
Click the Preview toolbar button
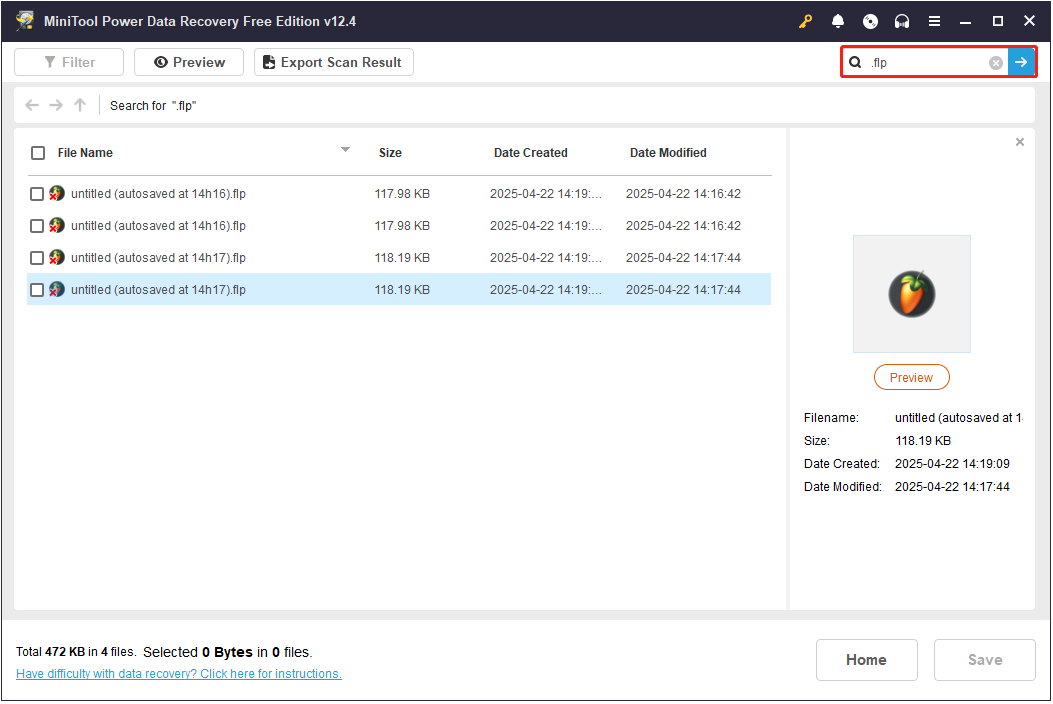189,62
